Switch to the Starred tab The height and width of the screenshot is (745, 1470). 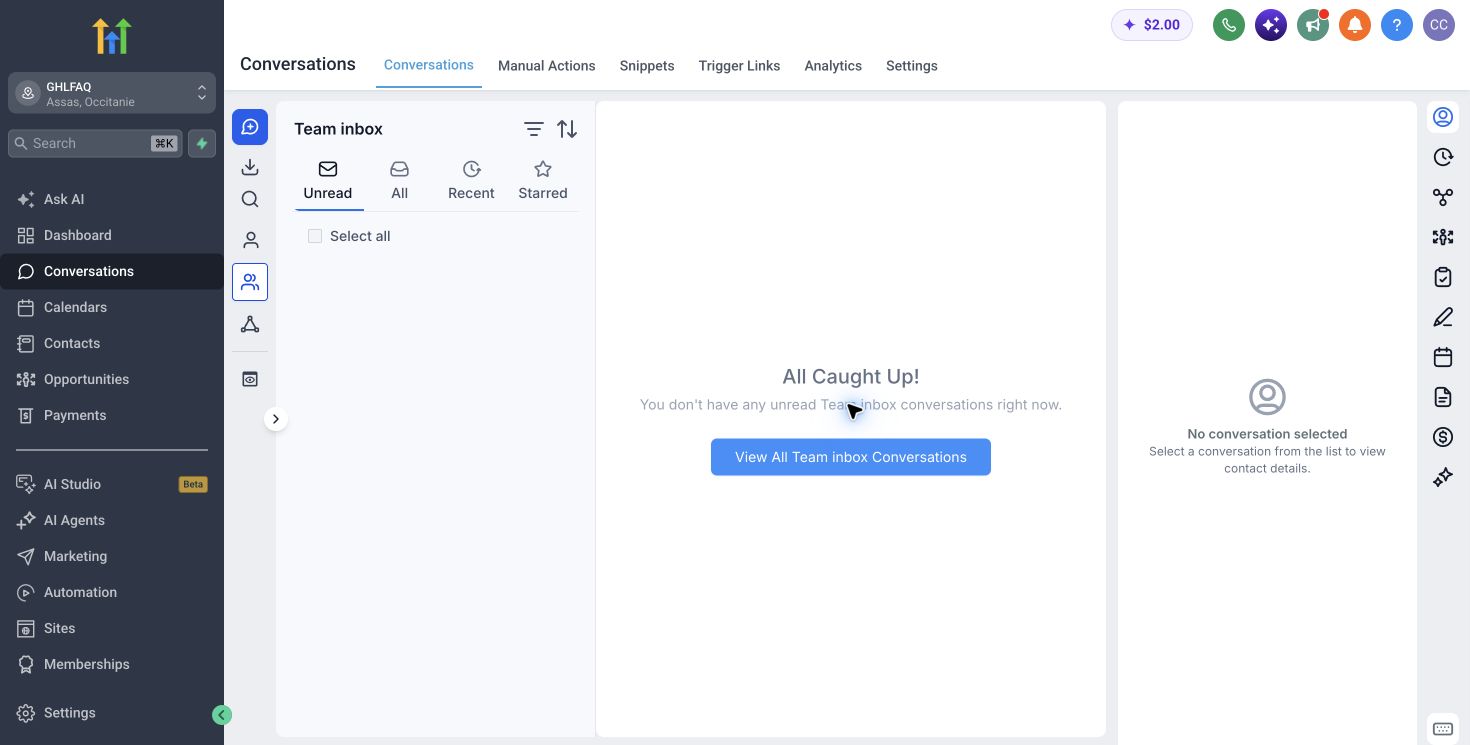[543, 181]
